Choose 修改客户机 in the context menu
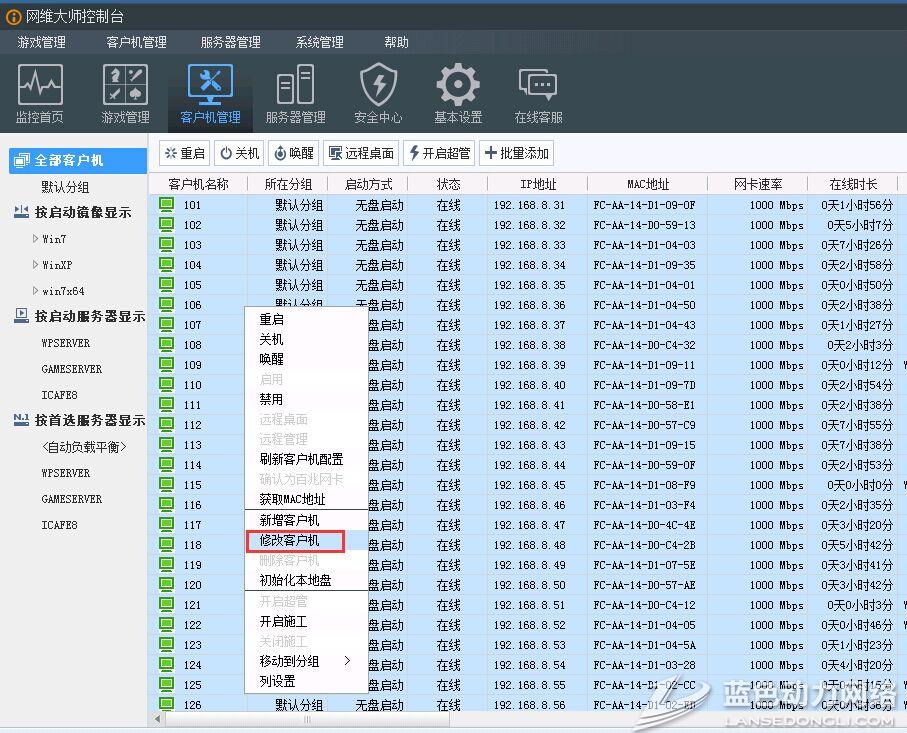Viewport: 907px width, 733px height. [x=290, y=541]
